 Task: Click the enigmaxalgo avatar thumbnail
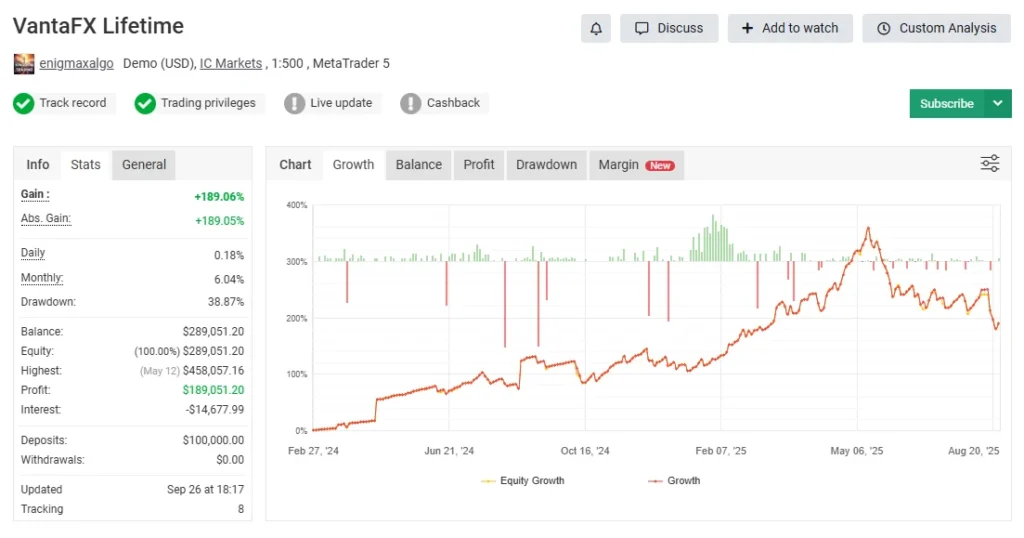click(x=24, y=64)
